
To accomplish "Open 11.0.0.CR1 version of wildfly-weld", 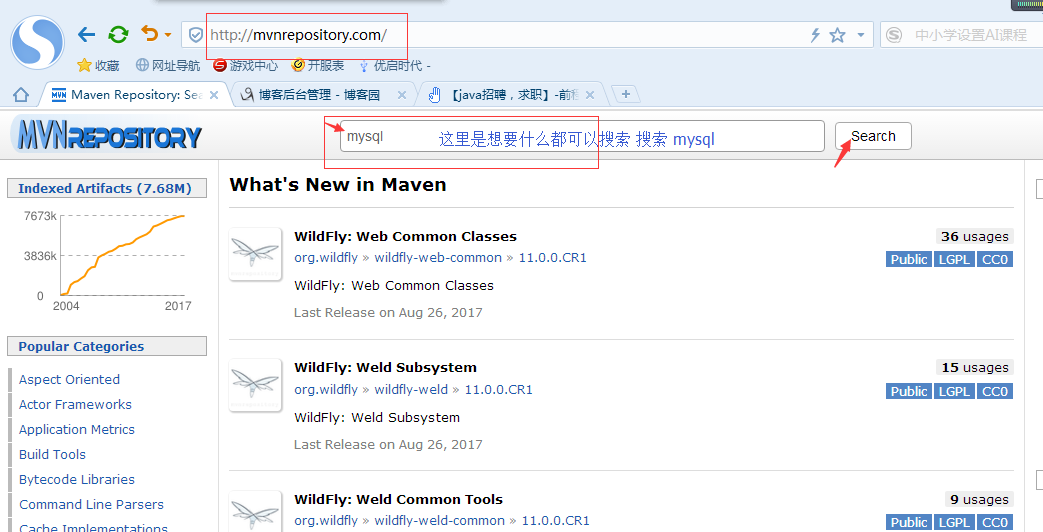I will pos(498,390).
